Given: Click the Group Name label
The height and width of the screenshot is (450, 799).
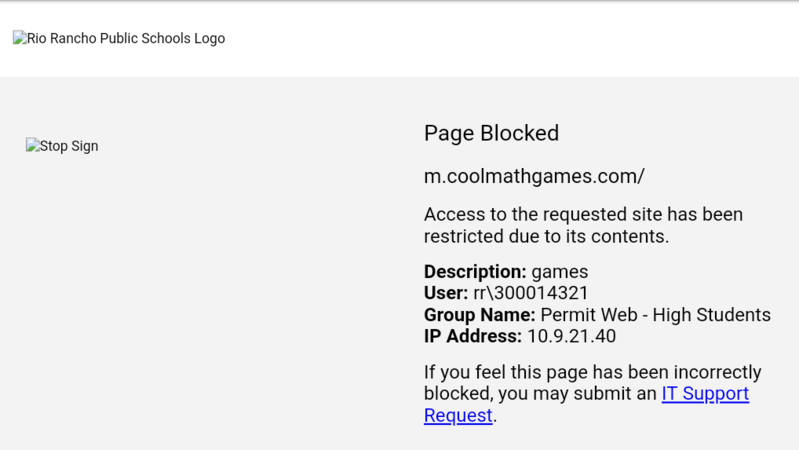Looking at the screenshot, I should (x=479, y=315).
